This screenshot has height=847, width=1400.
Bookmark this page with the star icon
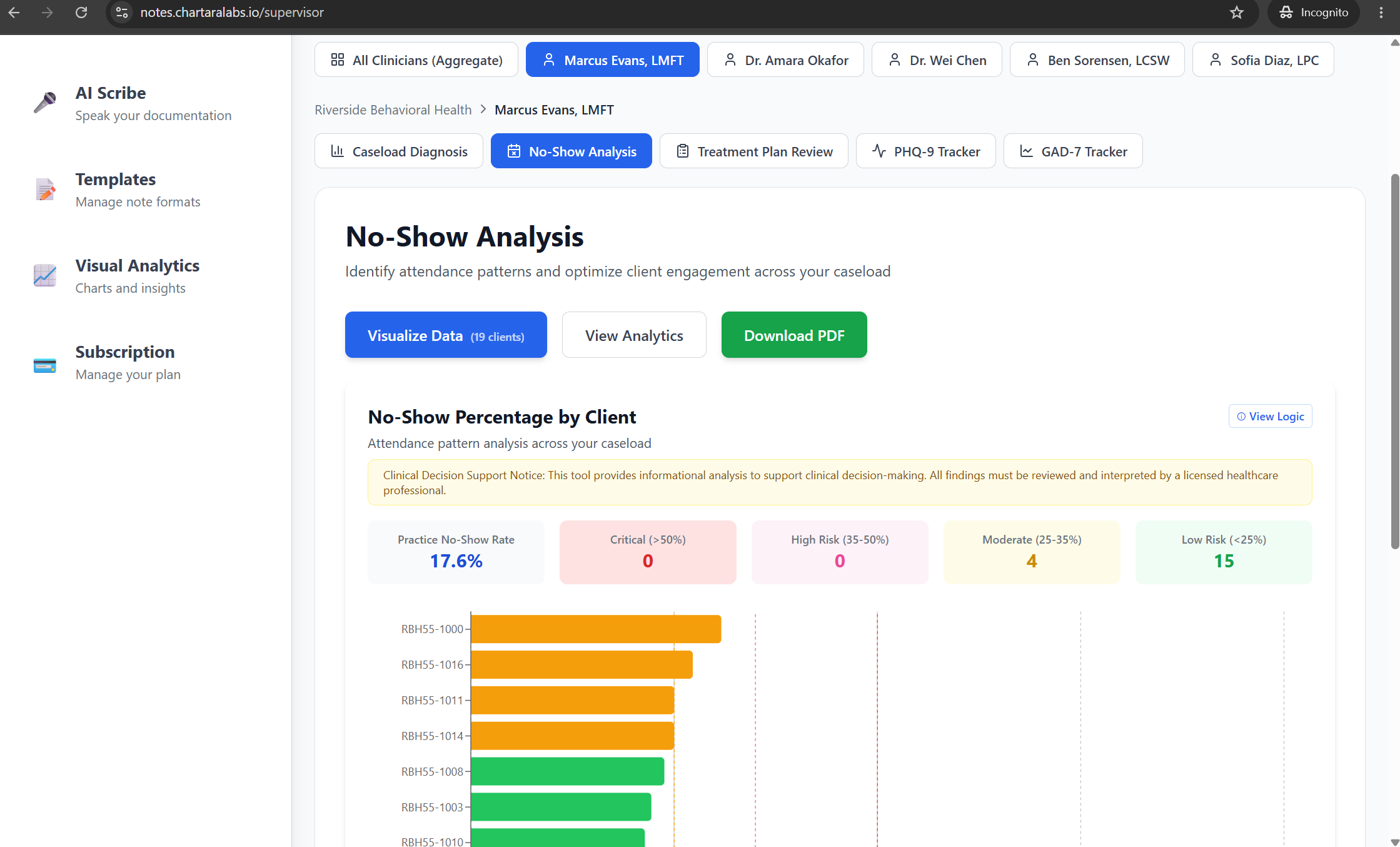[1236, 13]
